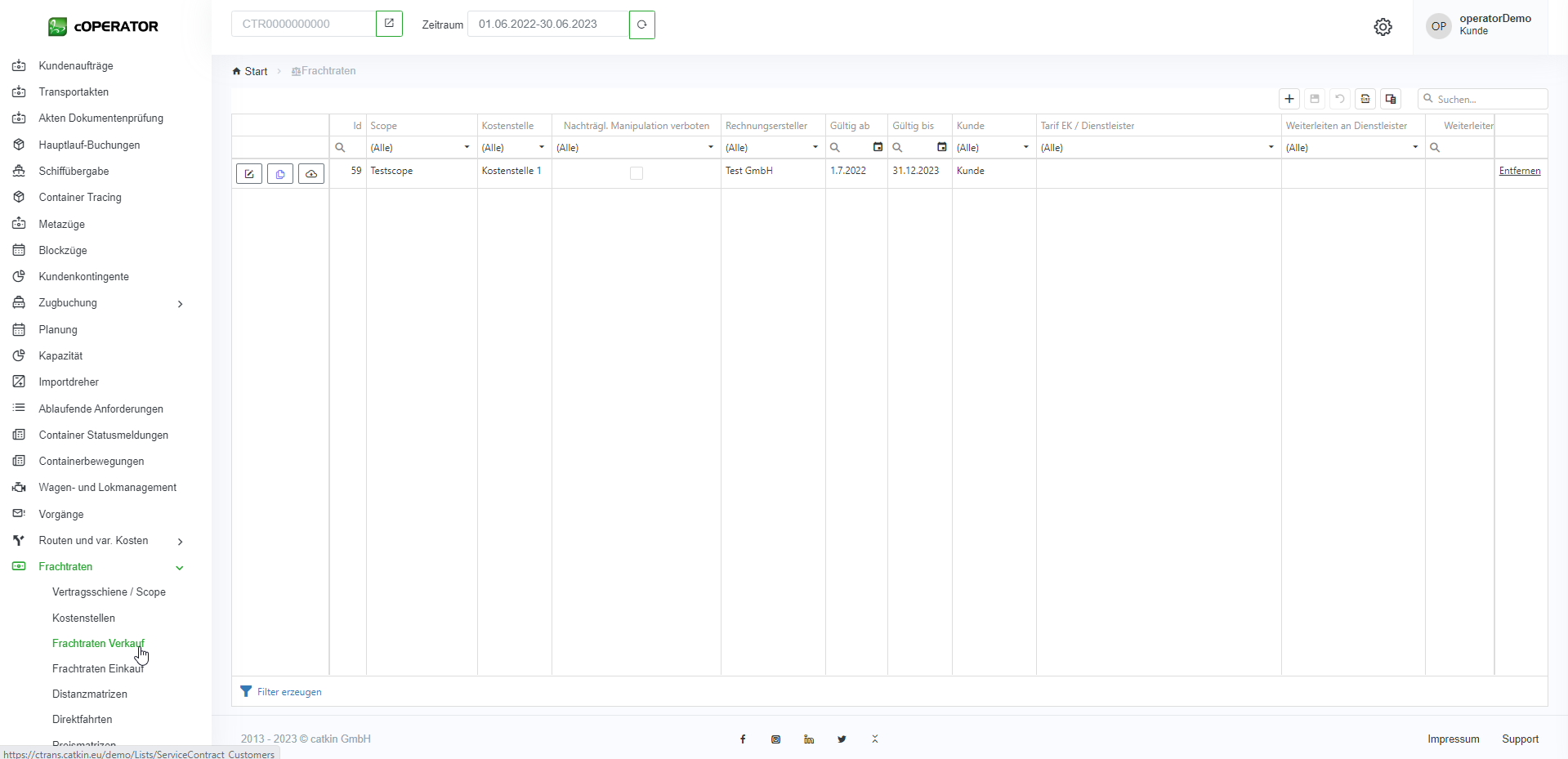Go to Container Tracing in sidebar
This screenshot has width=1568, height=759.
[80, 198]
